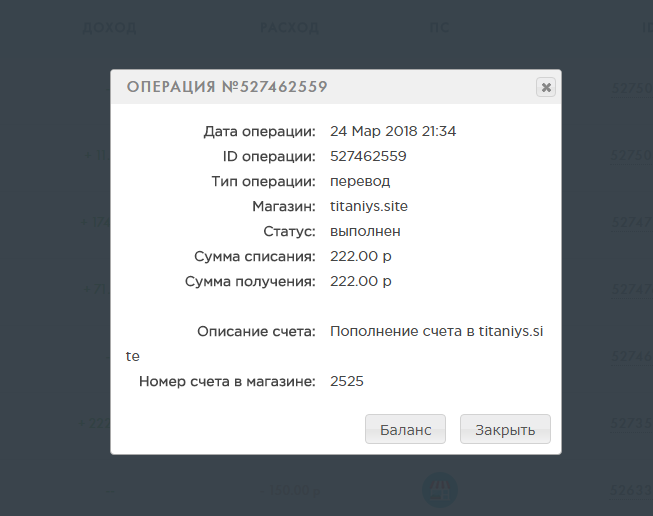653x516 pixels.
Task: Click the Сумма списания amount 222.00 р
Action: click(361, 256)
